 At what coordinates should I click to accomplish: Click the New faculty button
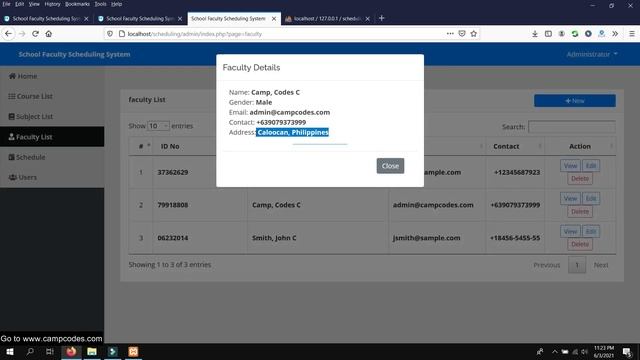tap(575, 101)
